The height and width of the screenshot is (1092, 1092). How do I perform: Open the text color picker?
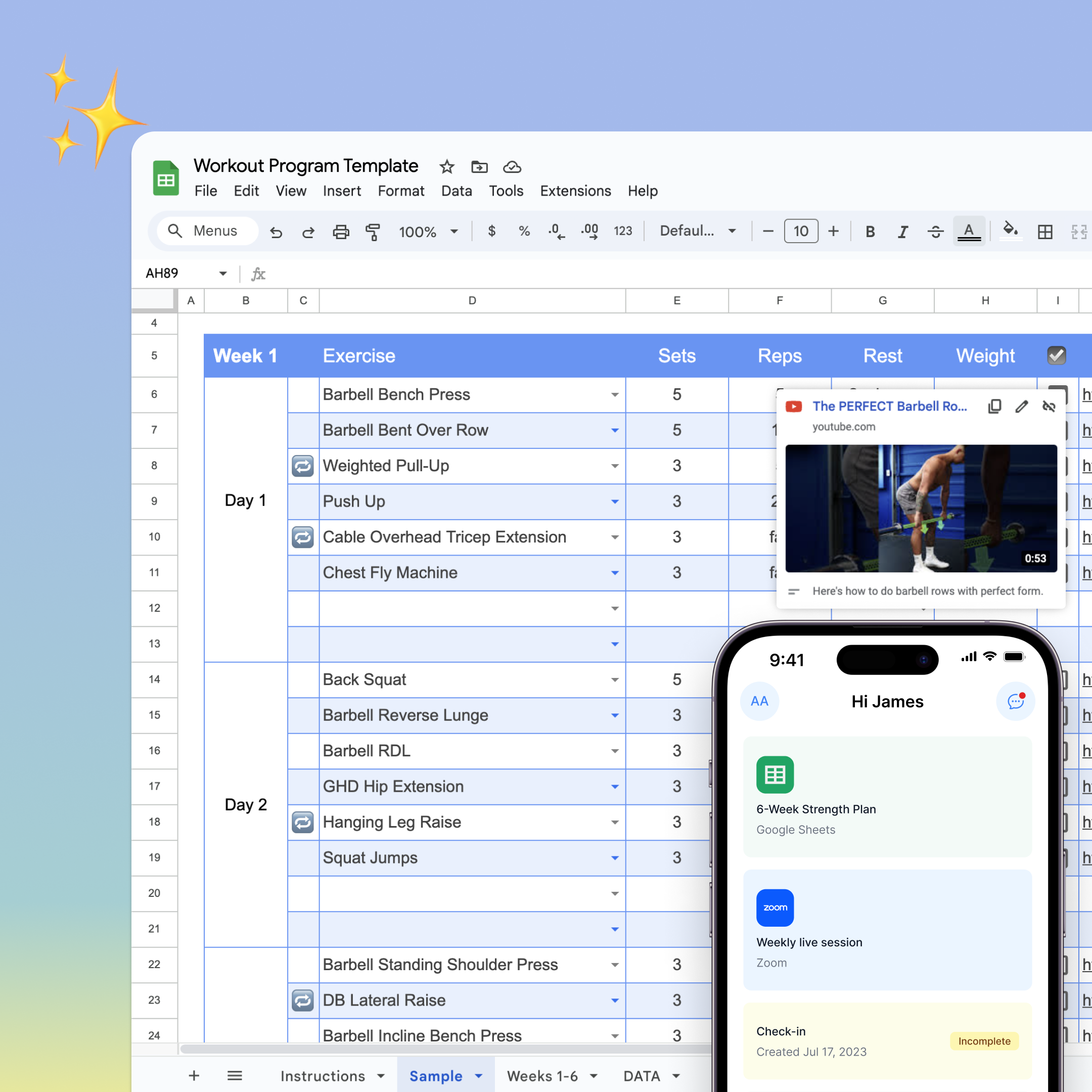[969, 231]
